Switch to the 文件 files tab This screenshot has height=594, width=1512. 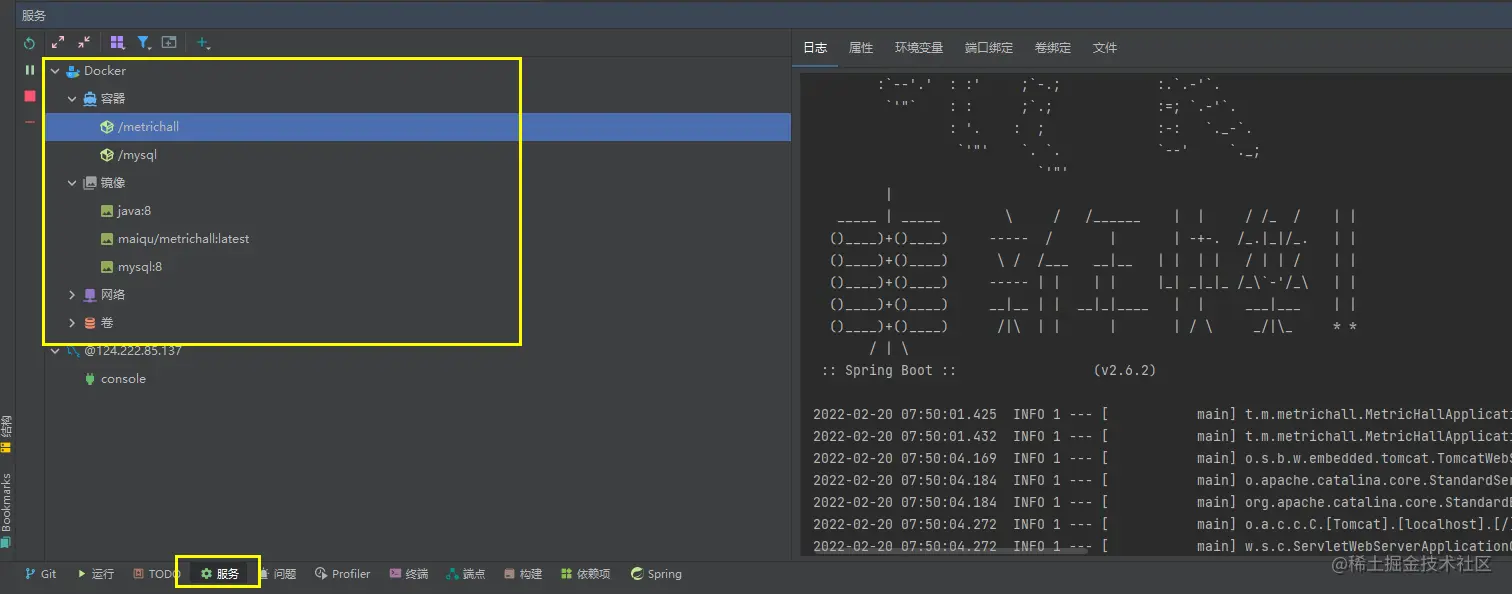click(1105, 48)
